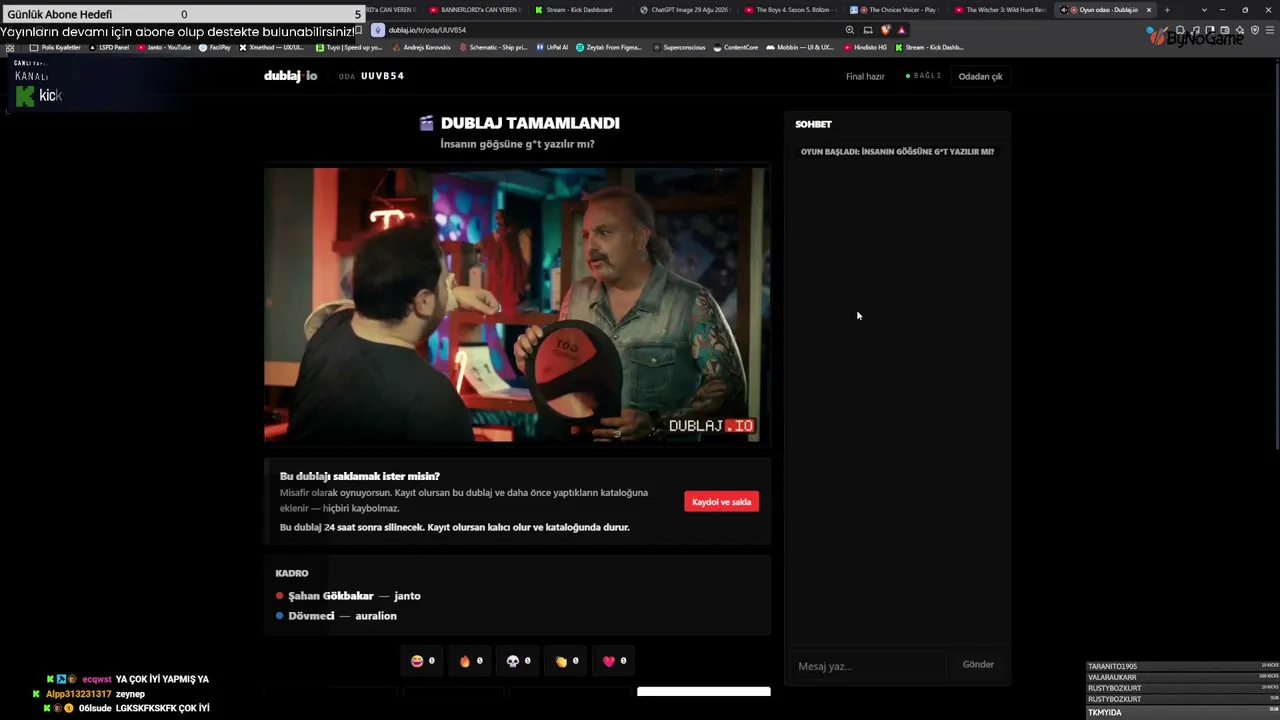
Task: React with the fire emoji
Action: pos(471,661)
